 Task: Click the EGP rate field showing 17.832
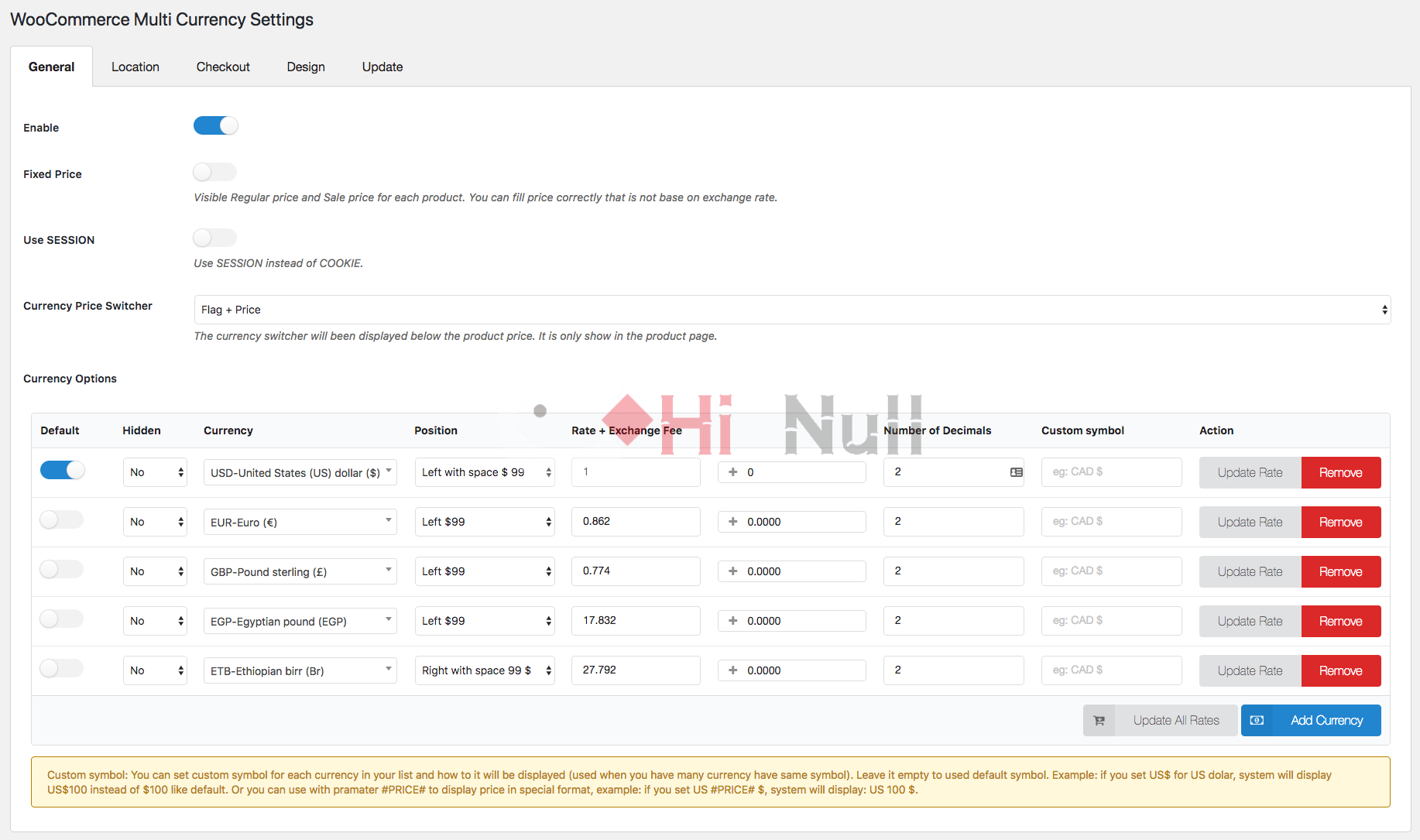(x=636, y=621)
